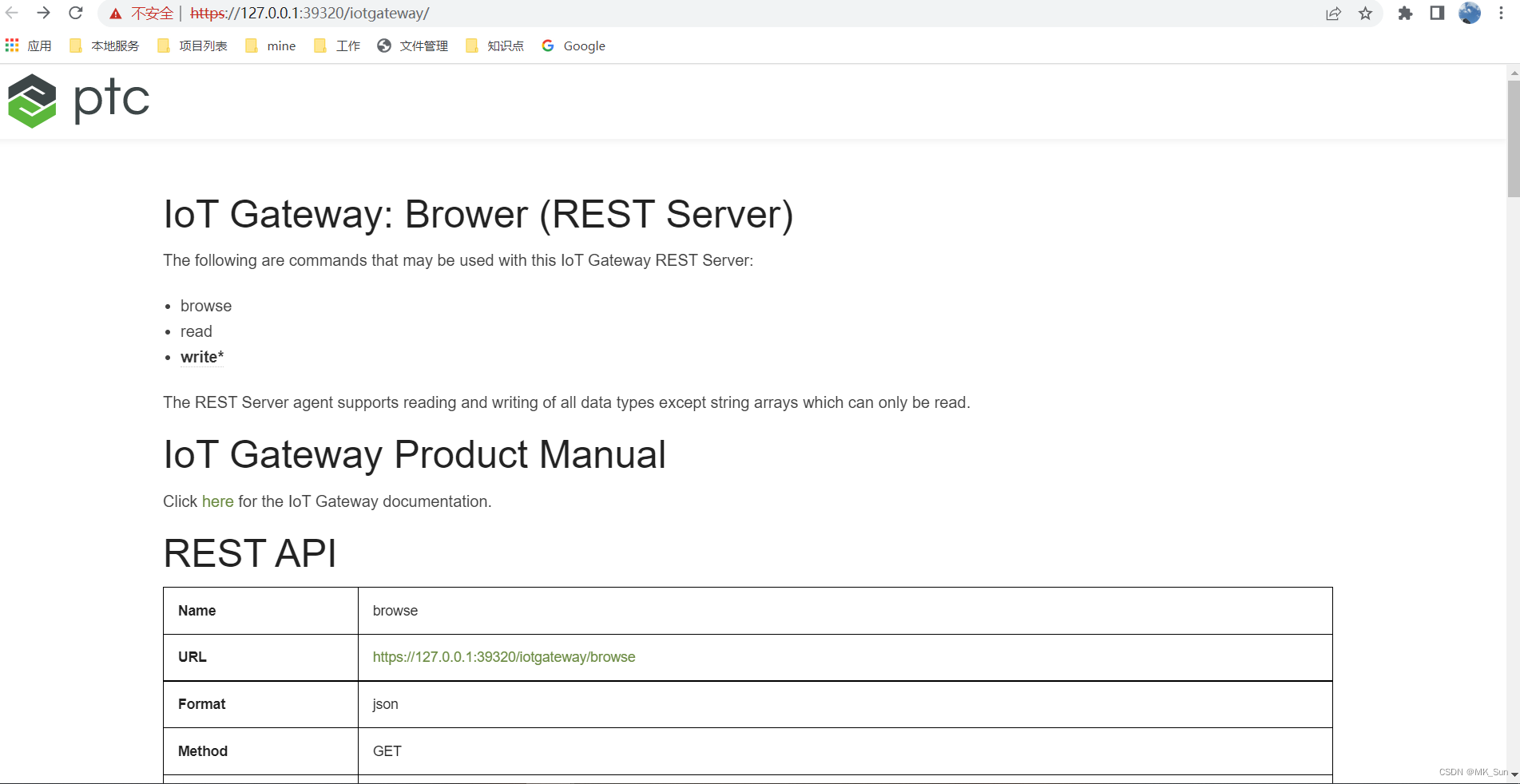Go back to the previous page

[12, 13]
